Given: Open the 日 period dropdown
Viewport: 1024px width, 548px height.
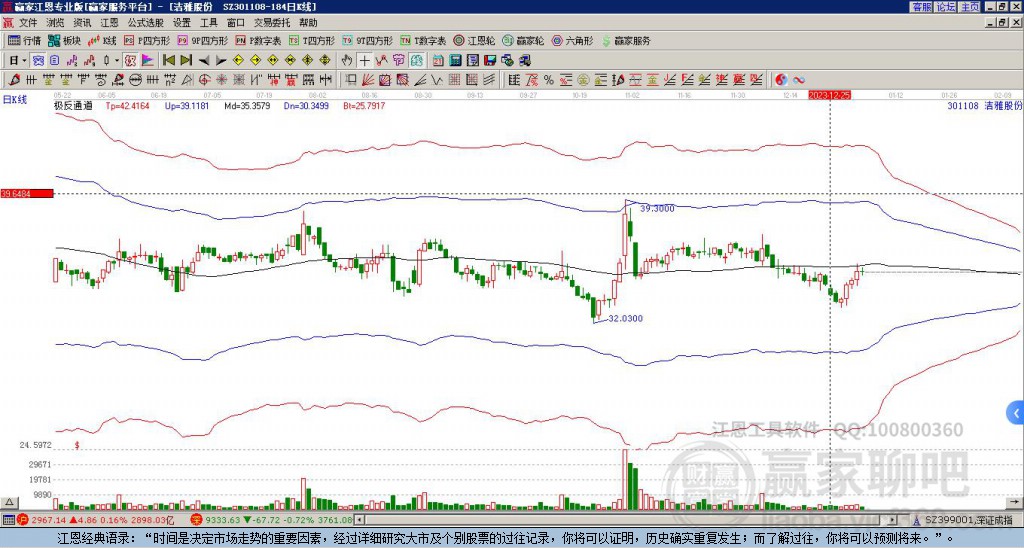Looking at the screenshot, I should click(18, 60).
